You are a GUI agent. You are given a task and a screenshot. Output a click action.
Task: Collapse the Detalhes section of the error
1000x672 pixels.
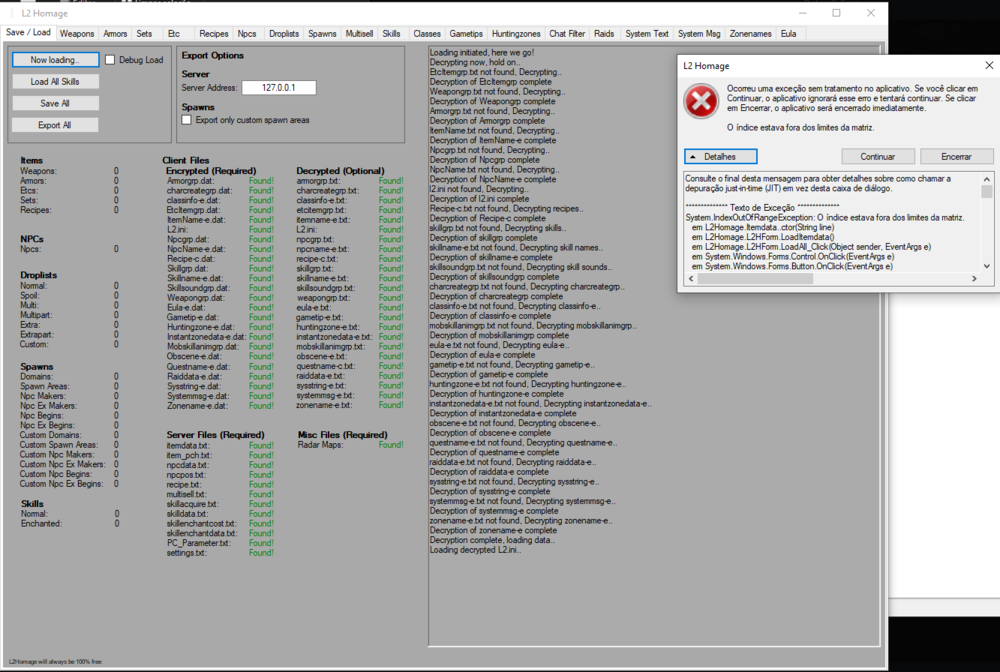click(720, 157)
